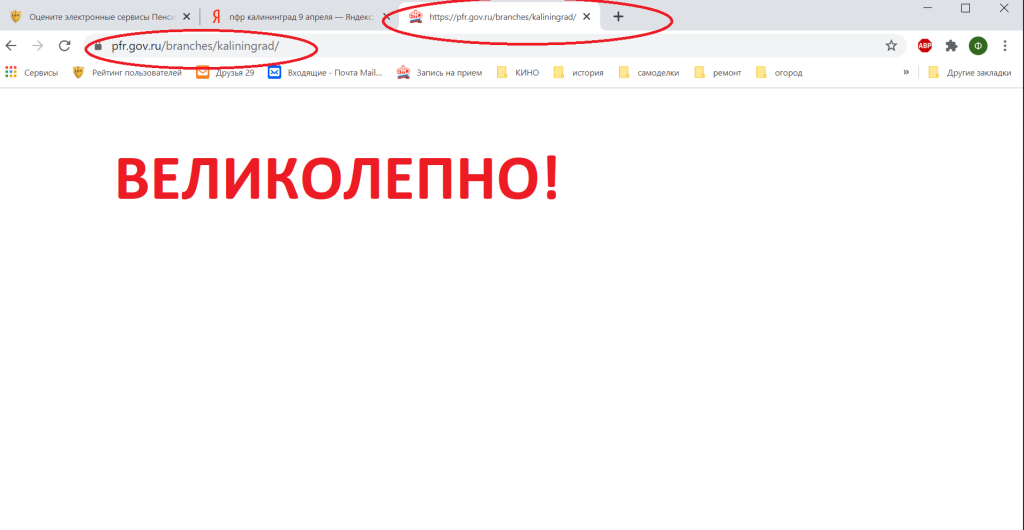Viewport: 1024px width, 530px height.
Task: Open the огород bookmarks folder
Action: (x=779, y=72)
